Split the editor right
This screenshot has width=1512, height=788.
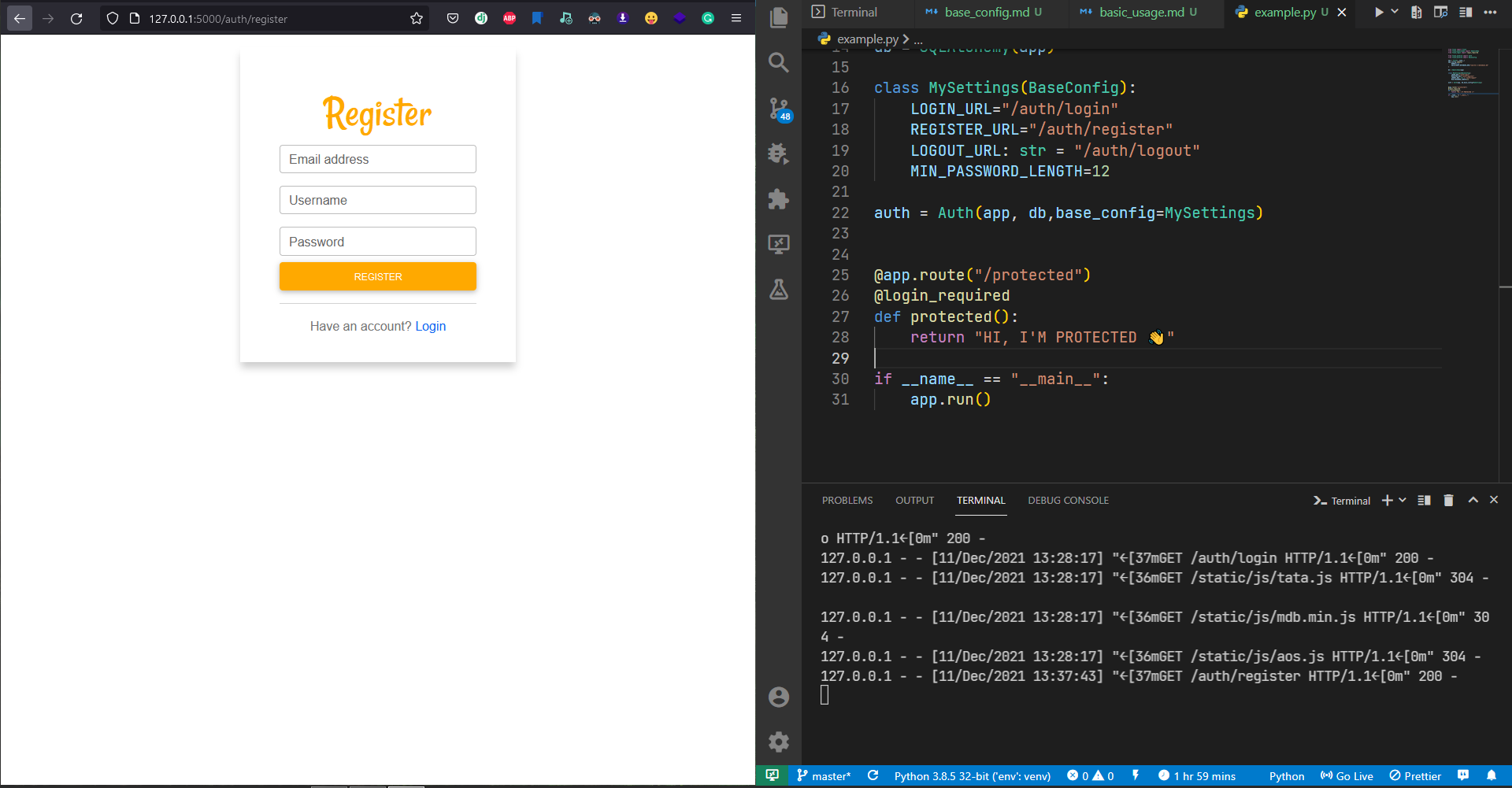(x=1466, y=12)
